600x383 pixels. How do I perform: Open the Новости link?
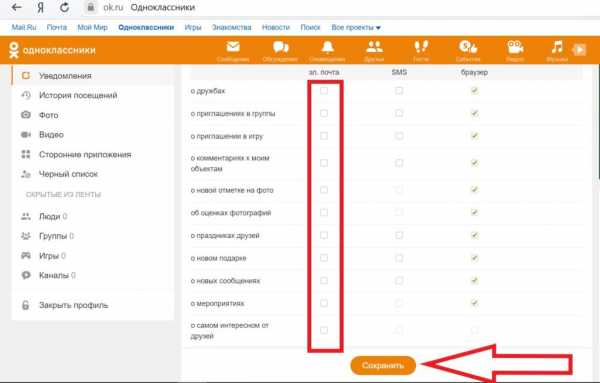tap(276, 28)
